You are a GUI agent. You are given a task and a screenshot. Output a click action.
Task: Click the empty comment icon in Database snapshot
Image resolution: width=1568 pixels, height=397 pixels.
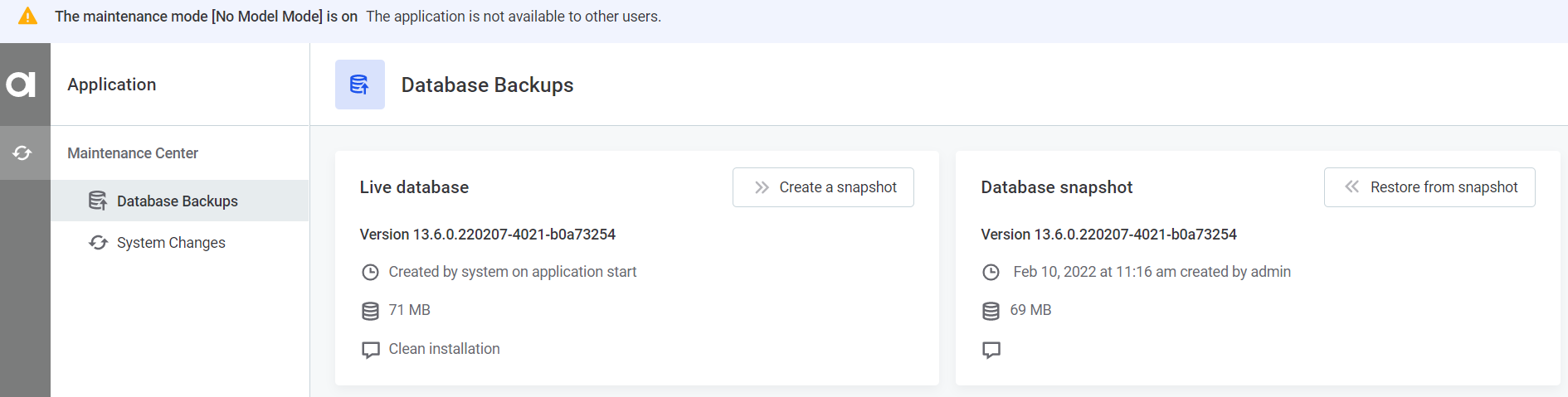click(x=991, y=350)
